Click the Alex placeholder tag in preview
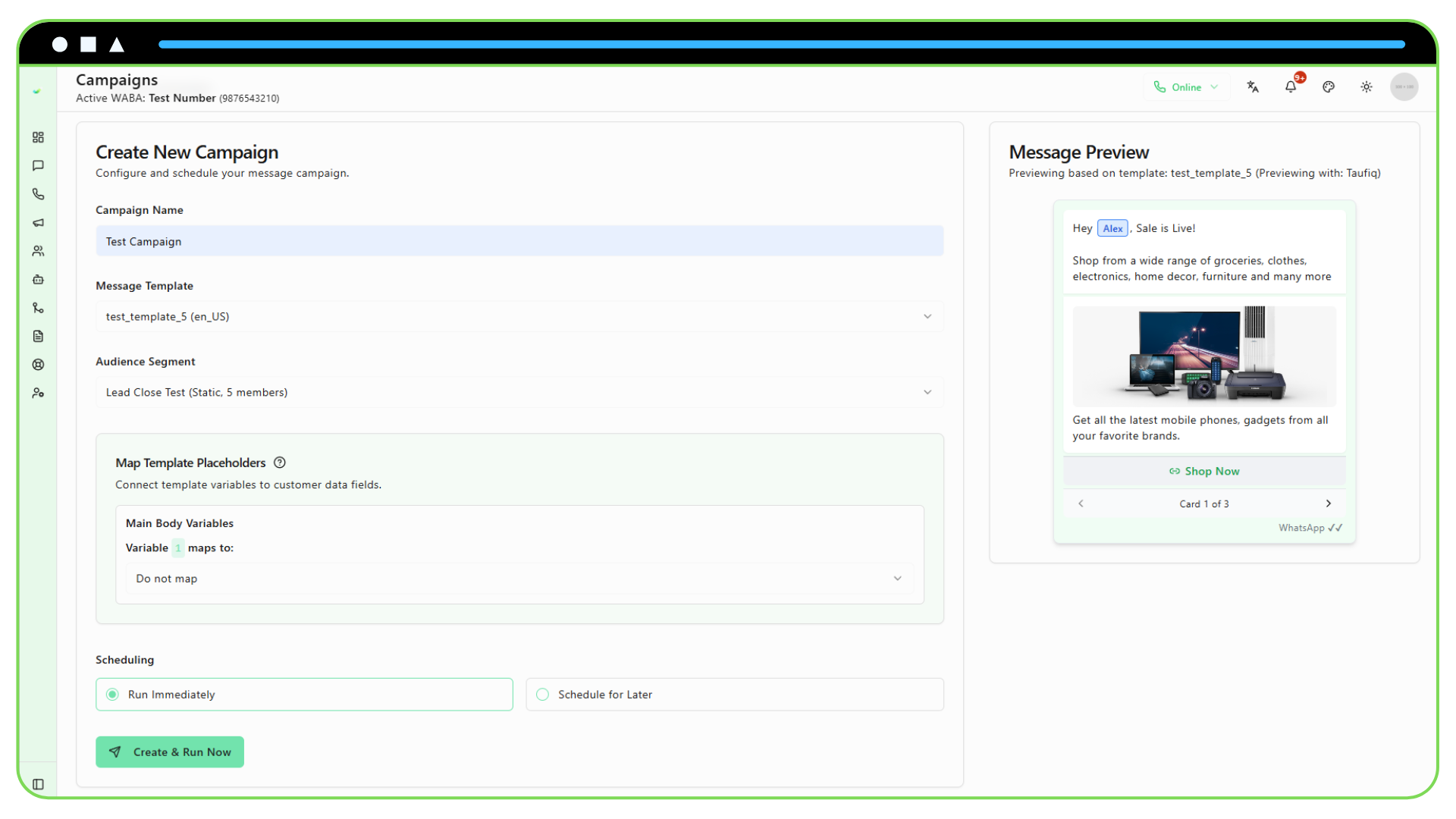This screenshot has height=819, width=1456. coord(1112,228)
